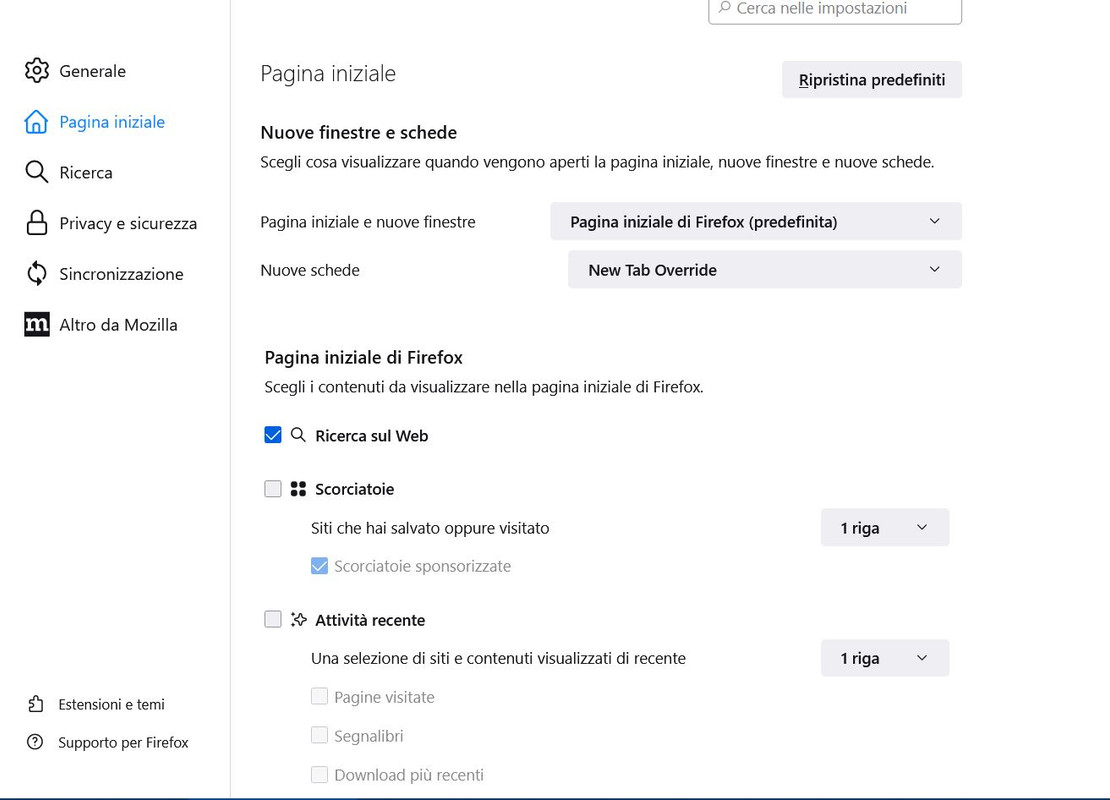Click the search icon in Cerca nelle impostazioni

(x=725, y=8)
